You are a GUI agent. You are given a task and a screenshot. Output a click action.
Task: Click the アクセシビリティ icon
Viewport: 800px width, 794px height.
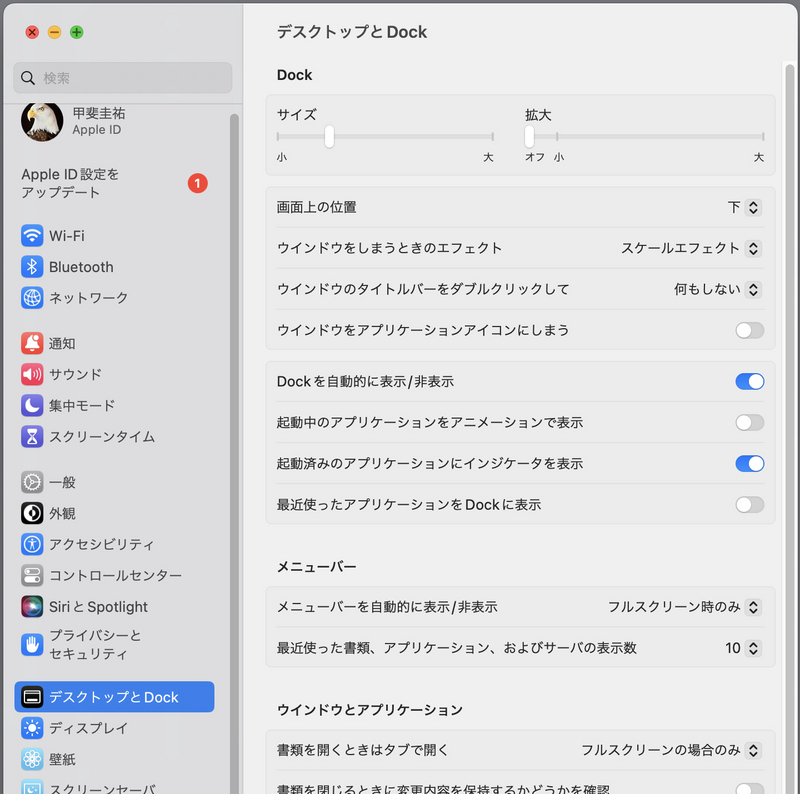[32, 544]
